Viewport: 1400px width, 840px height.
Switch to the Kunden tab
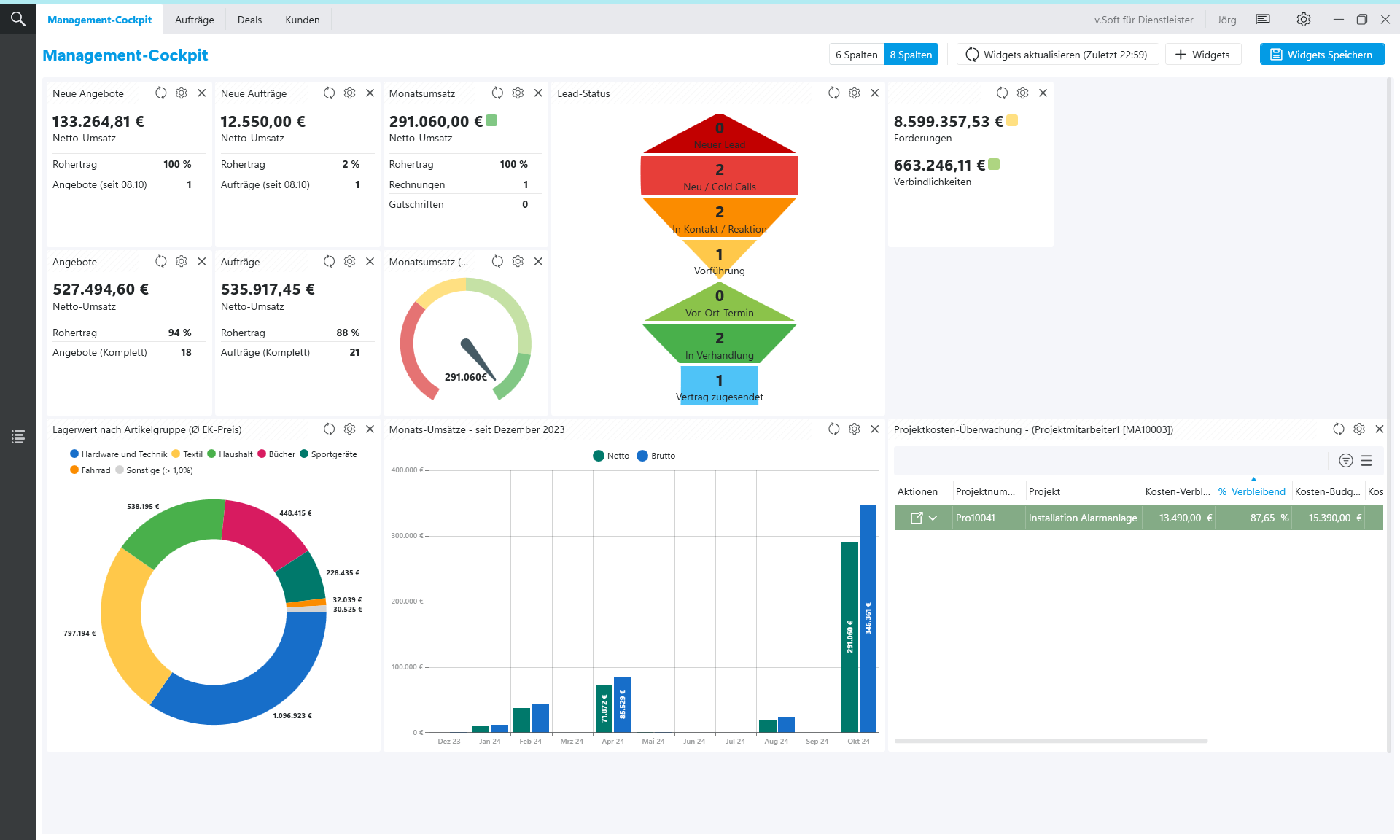click(303, 20)
